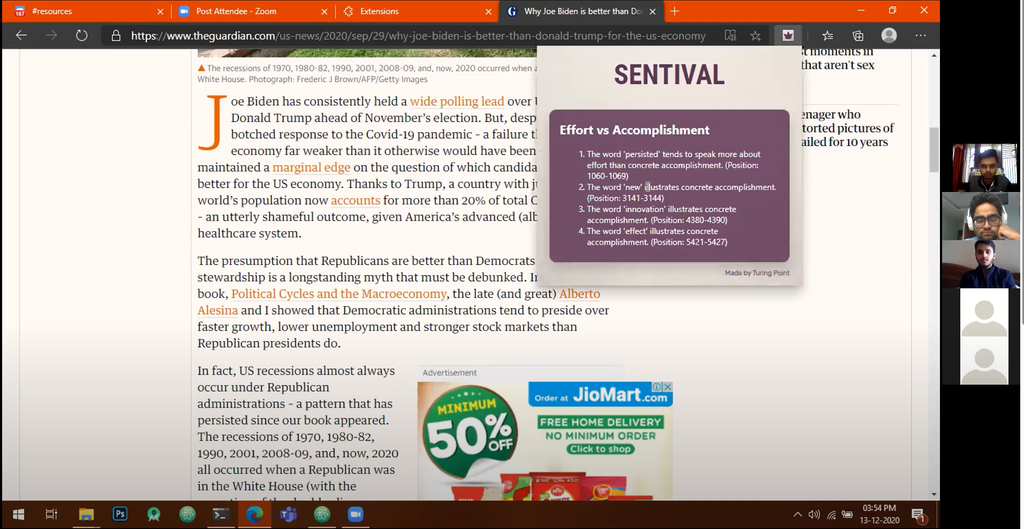The height and width of the screenshot is (529, 1024).
Task: Open the notification center icon
Action: [918, 515]
